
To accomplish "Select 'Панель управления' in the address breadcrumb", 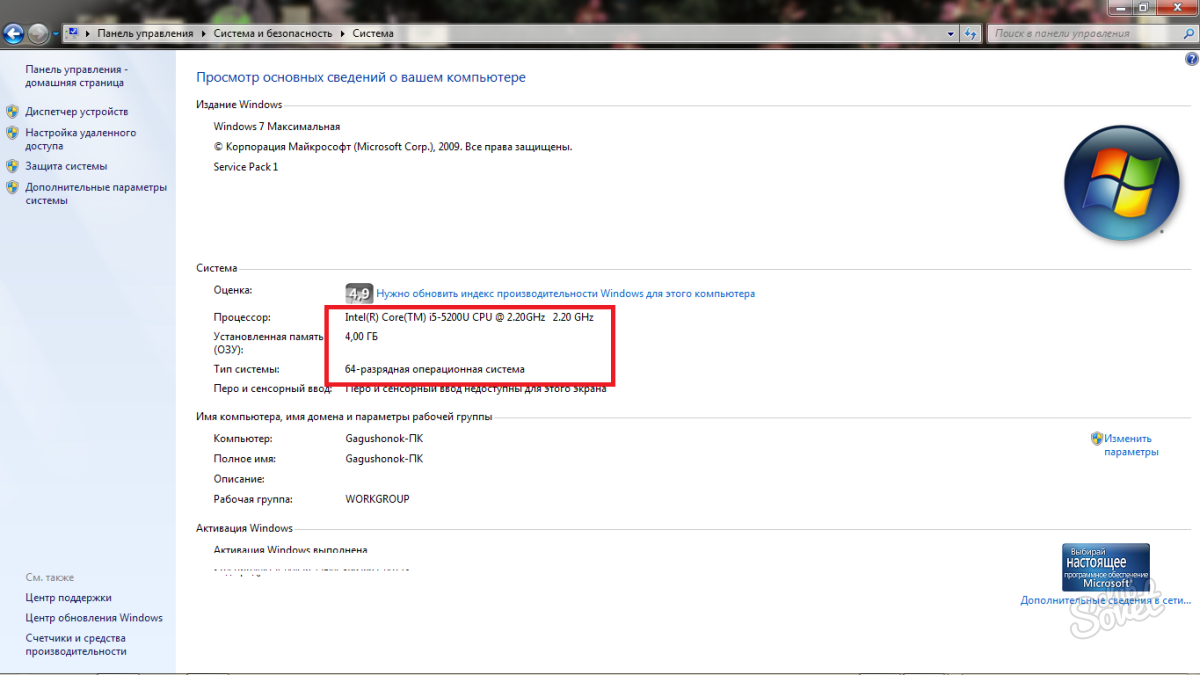I will click(x=145, y=33).
